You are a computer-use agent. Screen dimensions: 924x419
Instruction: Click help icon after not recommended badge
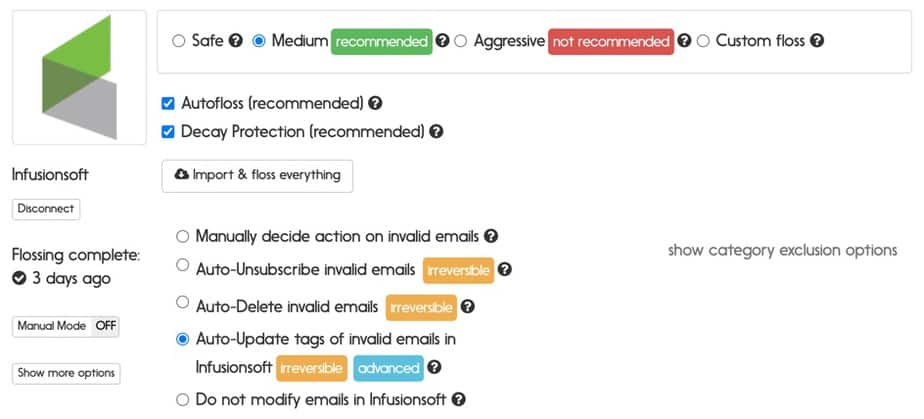tap(684, 41)
